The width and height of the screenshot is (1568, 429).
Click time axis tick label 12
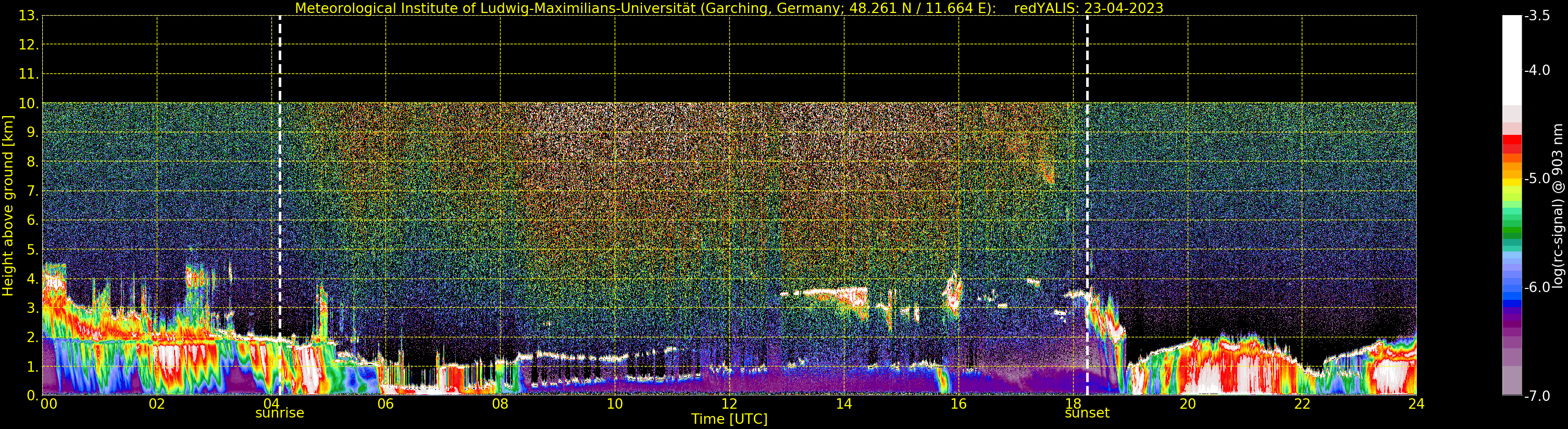tap(729, 404)
